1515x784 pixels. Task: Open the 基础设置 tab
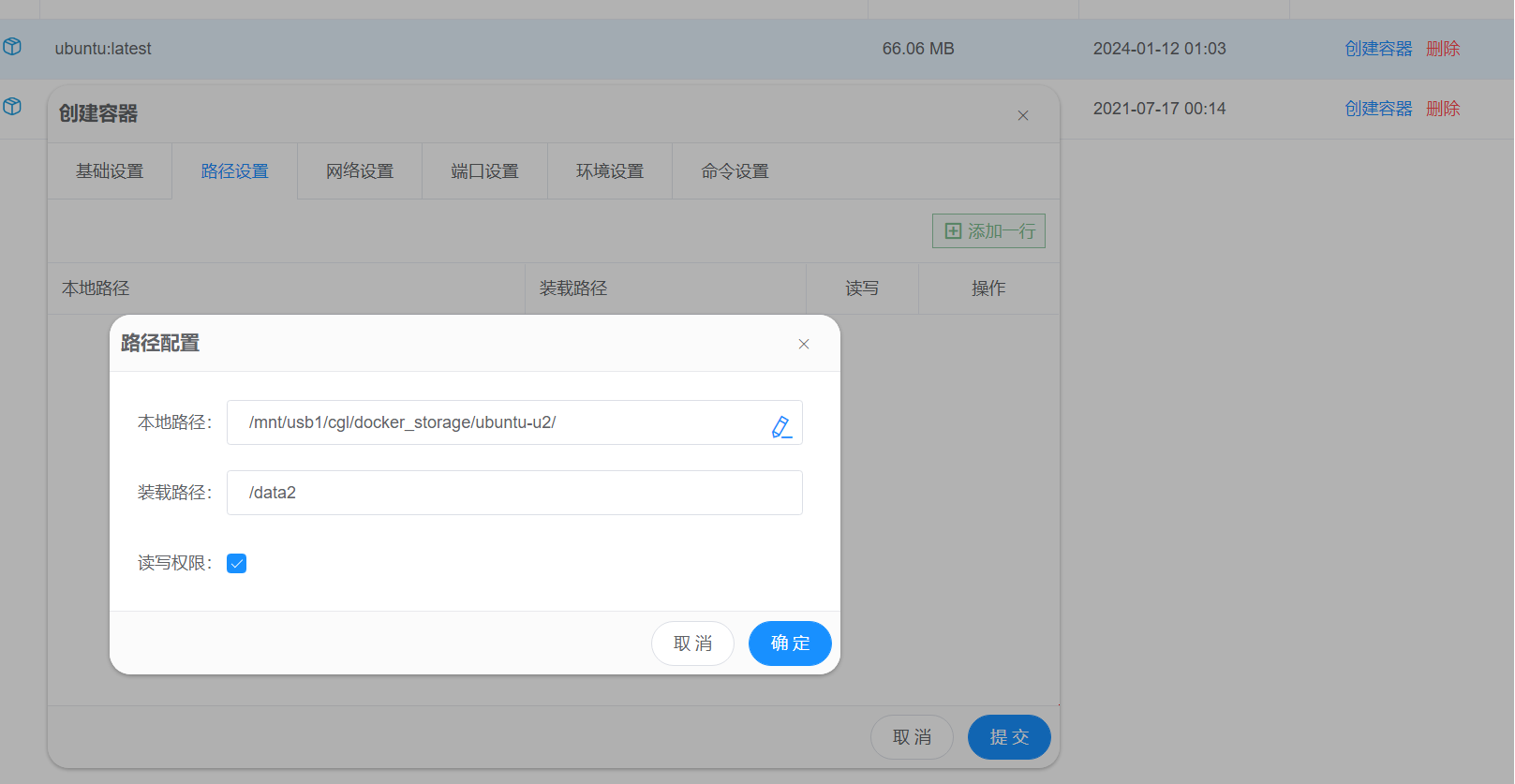pyautogui.click(x=110, y=171)
